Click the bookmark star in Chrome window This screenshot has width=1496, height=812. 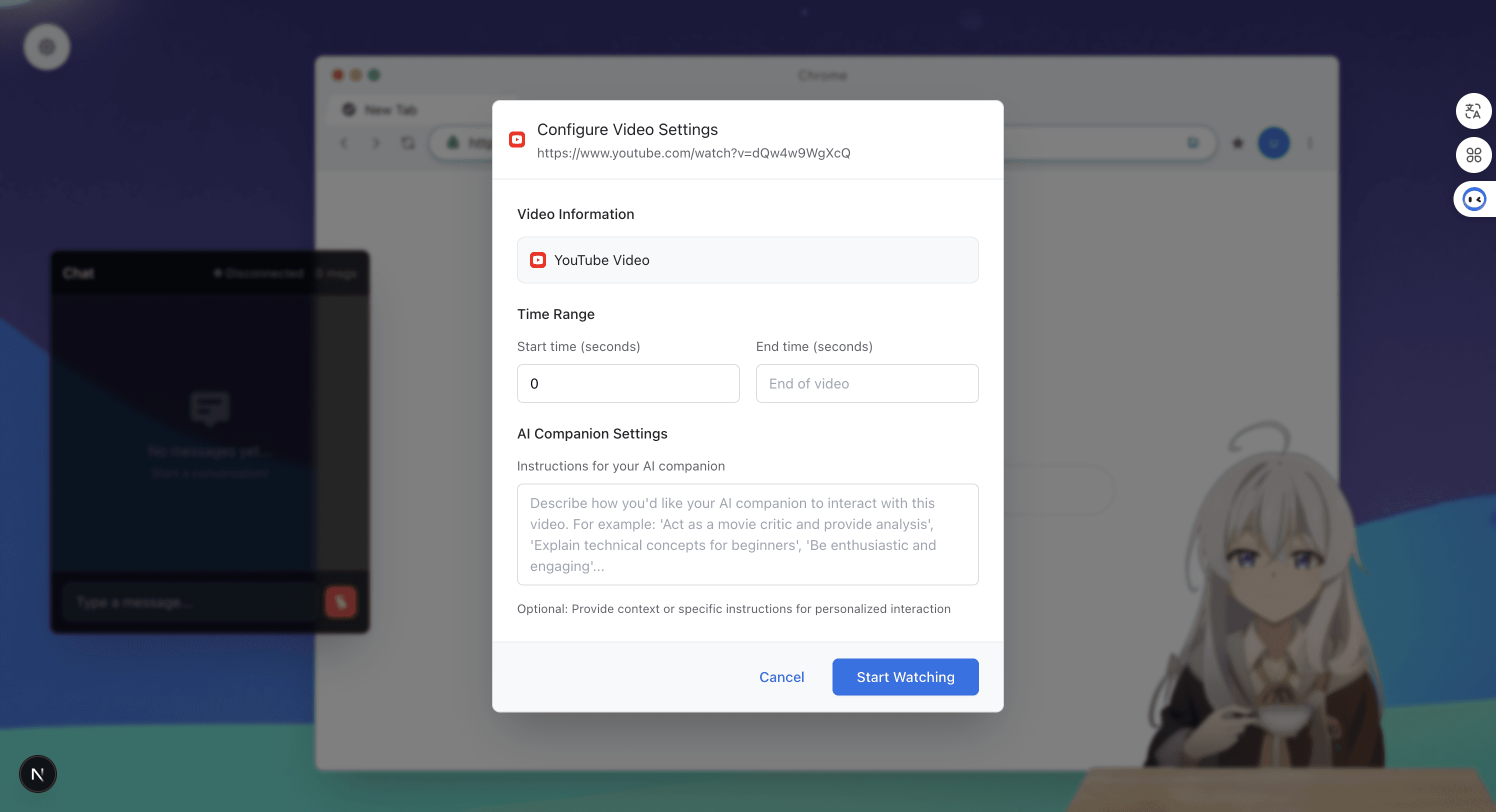coord(1237,143)
